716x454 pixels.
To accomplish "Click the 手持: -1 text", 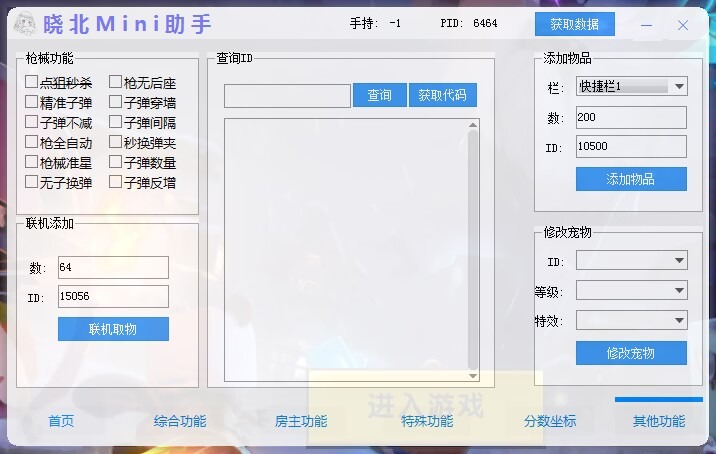I will tap(375, 23).
